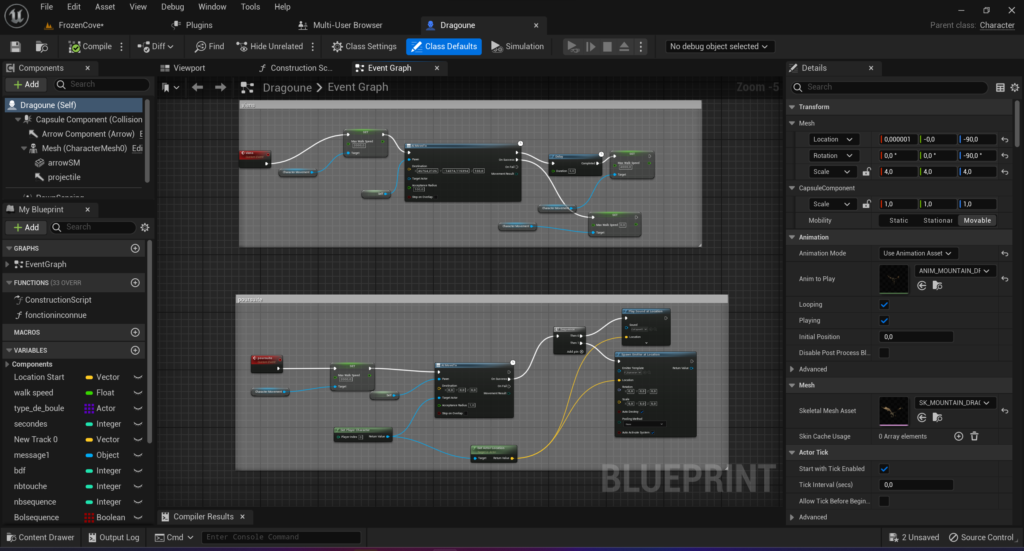The image size is (1024, 551).
Task: Toggle the Looping checkbox
Action: click(884, 304)
